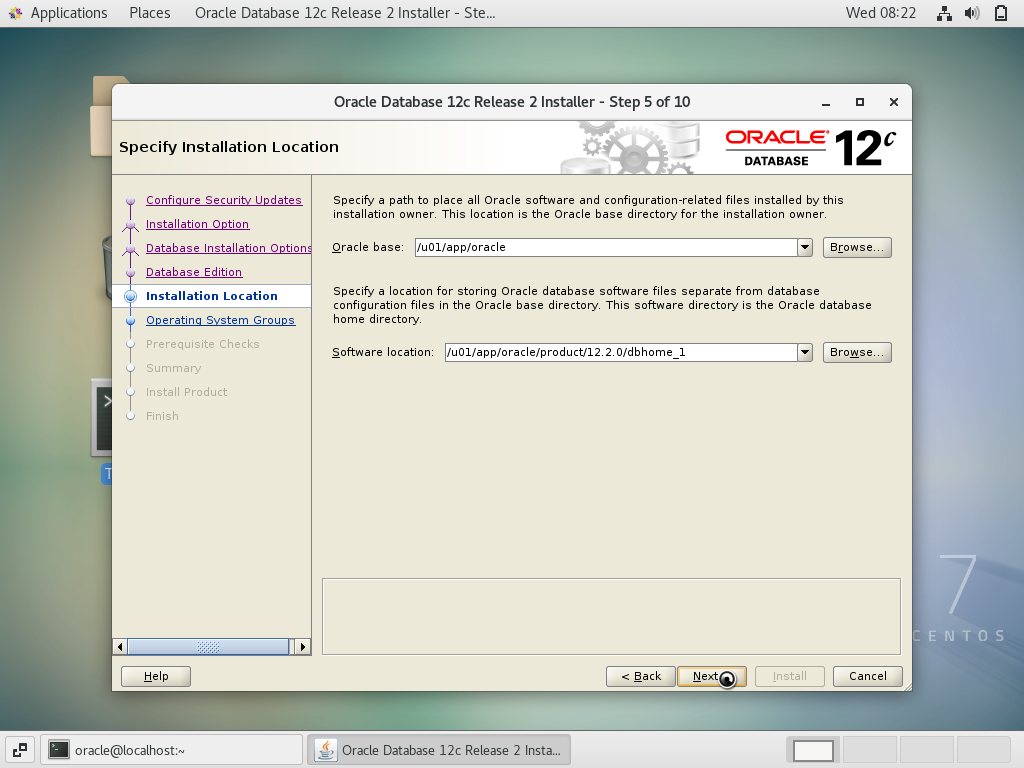This screenshot has height=768, width=1024.
Task: Expand the Software location dropdown arrow
Action: point(805,353)
